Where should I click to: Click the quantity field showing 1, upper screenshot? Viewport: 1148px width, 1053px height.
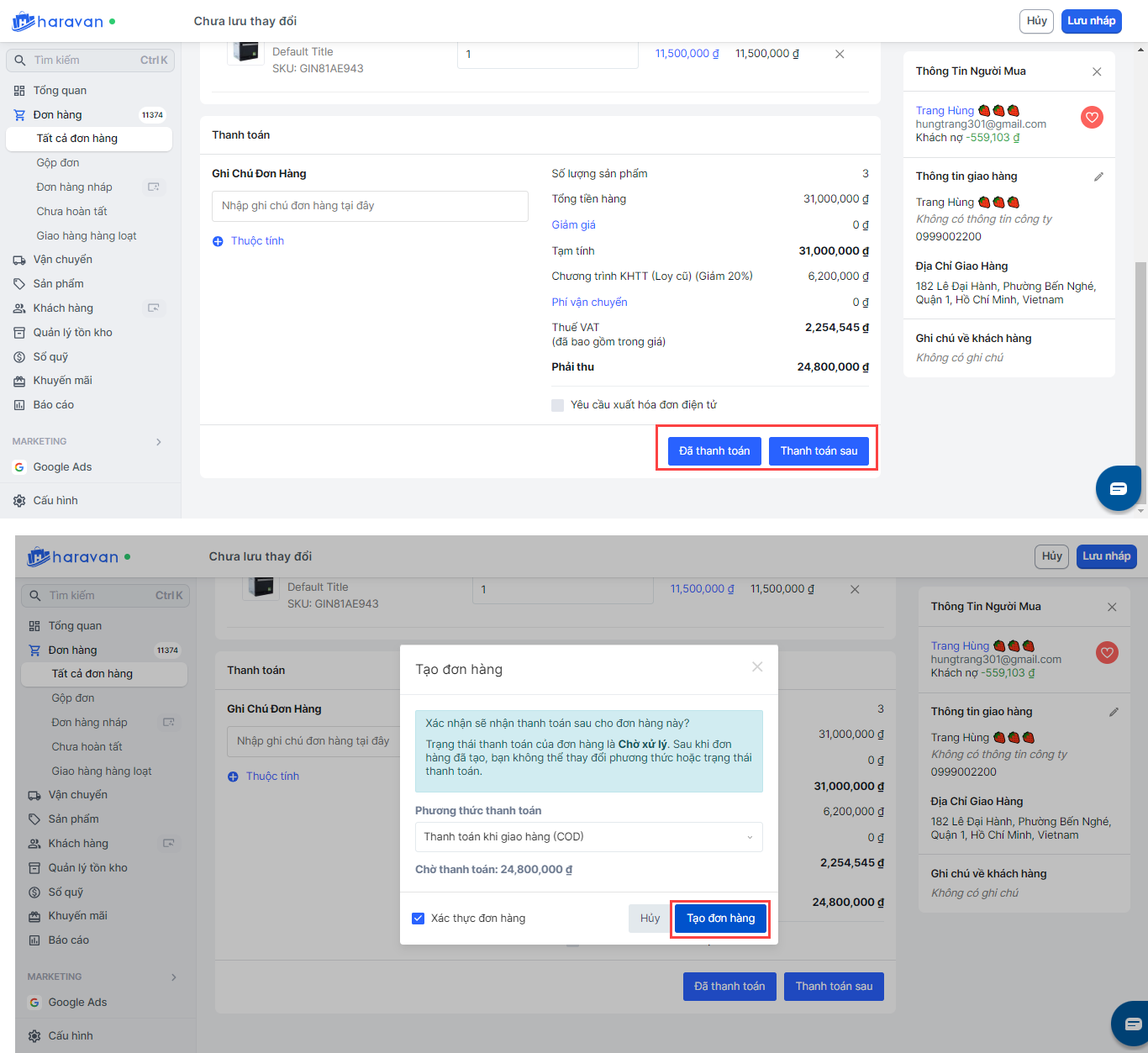click(x=548, y=55)
